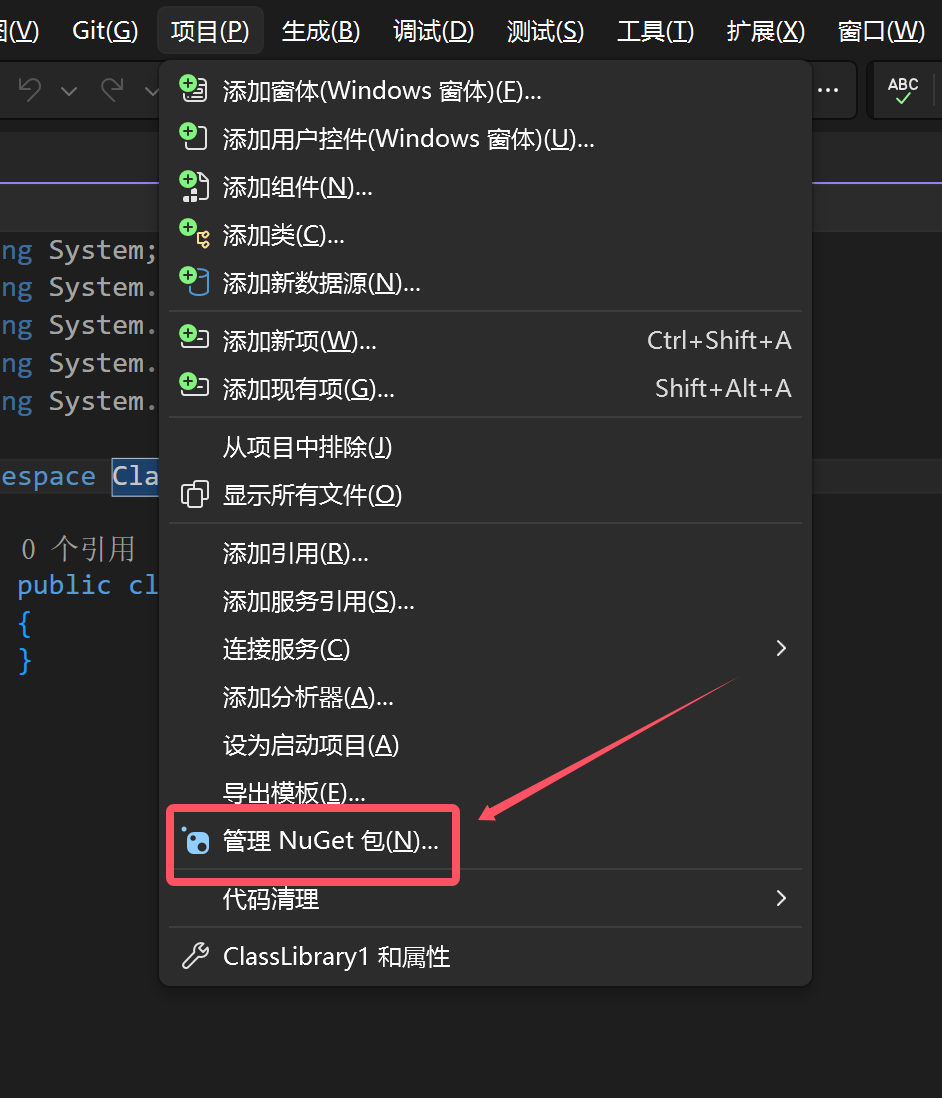942x1098 pixels.
Task: Click the undo arrow in toolbar
Action: (30, 90)
